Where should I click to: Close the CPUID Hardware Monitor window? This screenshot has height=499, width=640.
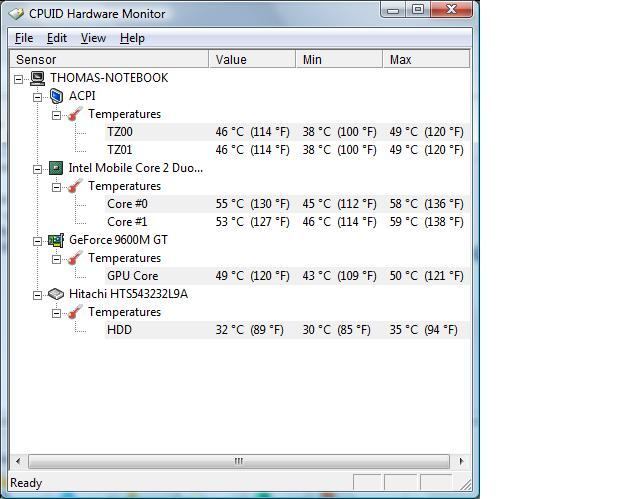click(x=451, y=9)
